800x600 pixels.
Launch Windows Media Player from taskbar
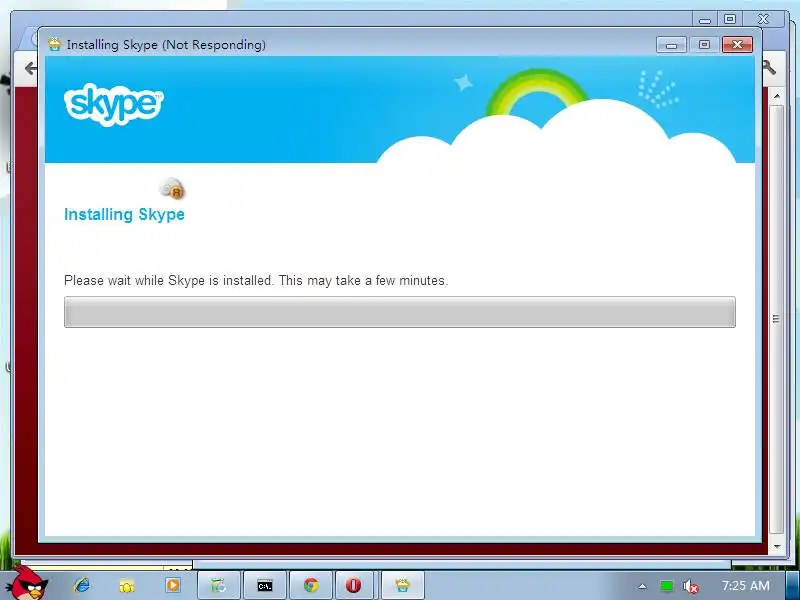(172, 585)
